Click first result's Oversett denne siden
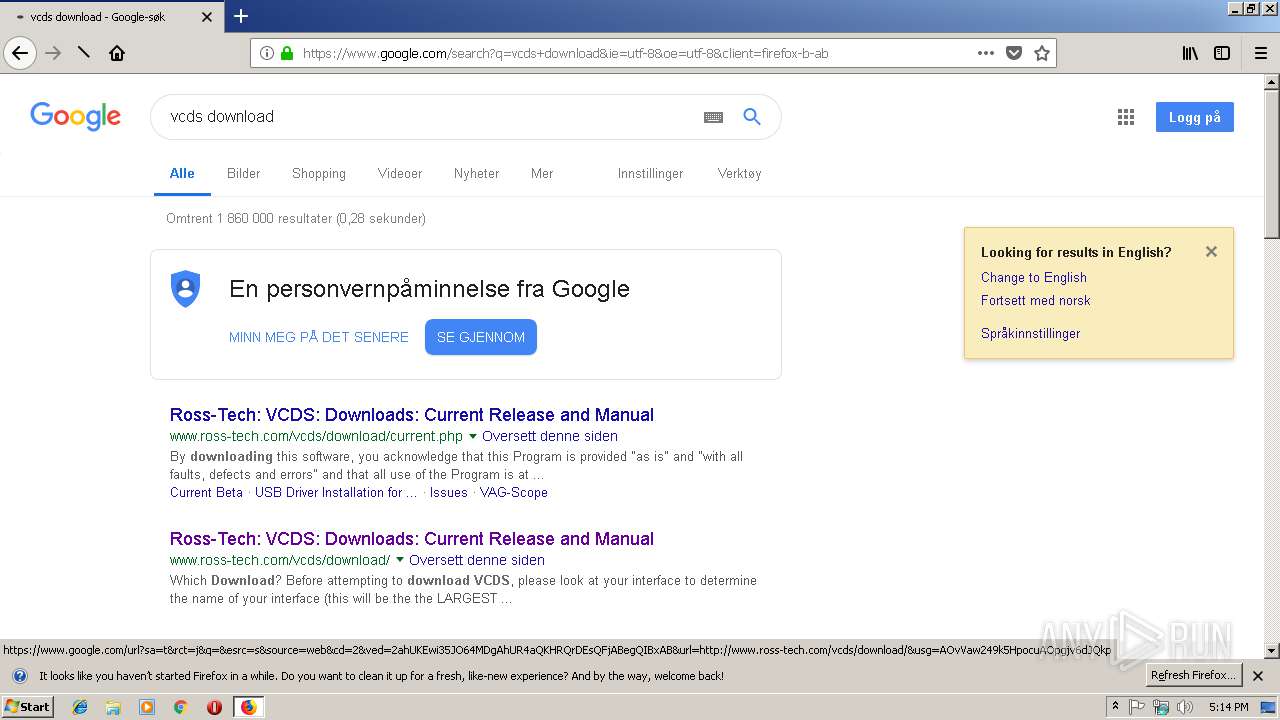Screen dimensions: 1280x720 [550, 436]
